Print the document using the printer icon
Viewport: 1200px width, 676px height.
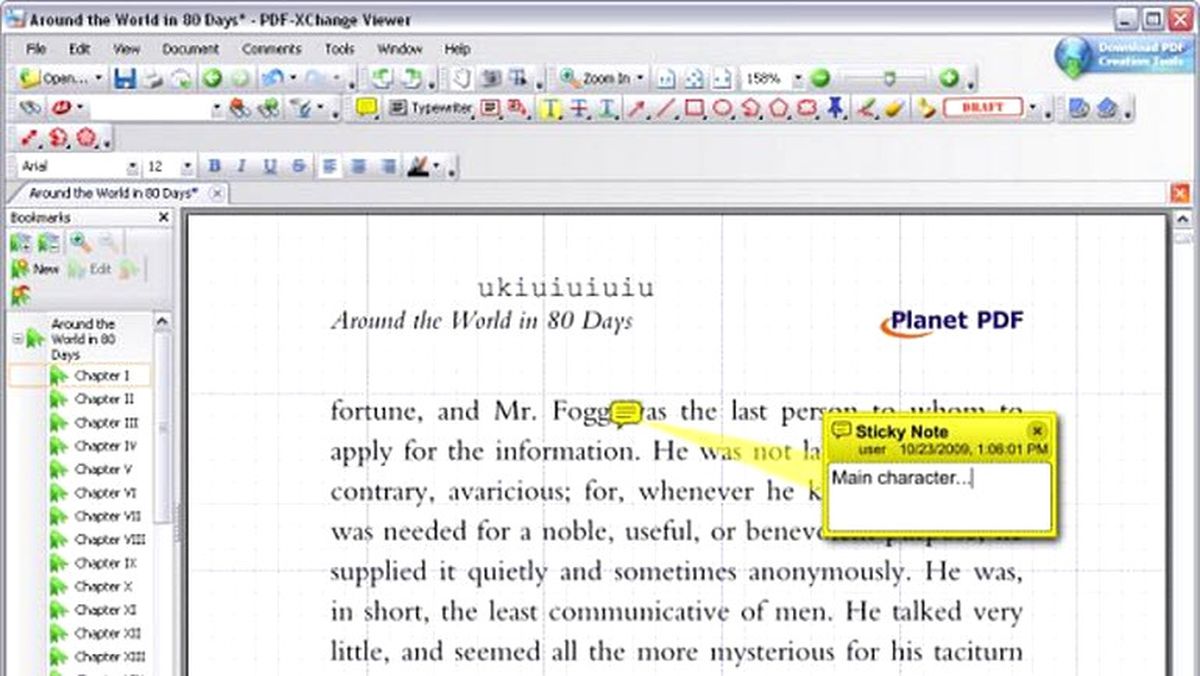point(154,78)
